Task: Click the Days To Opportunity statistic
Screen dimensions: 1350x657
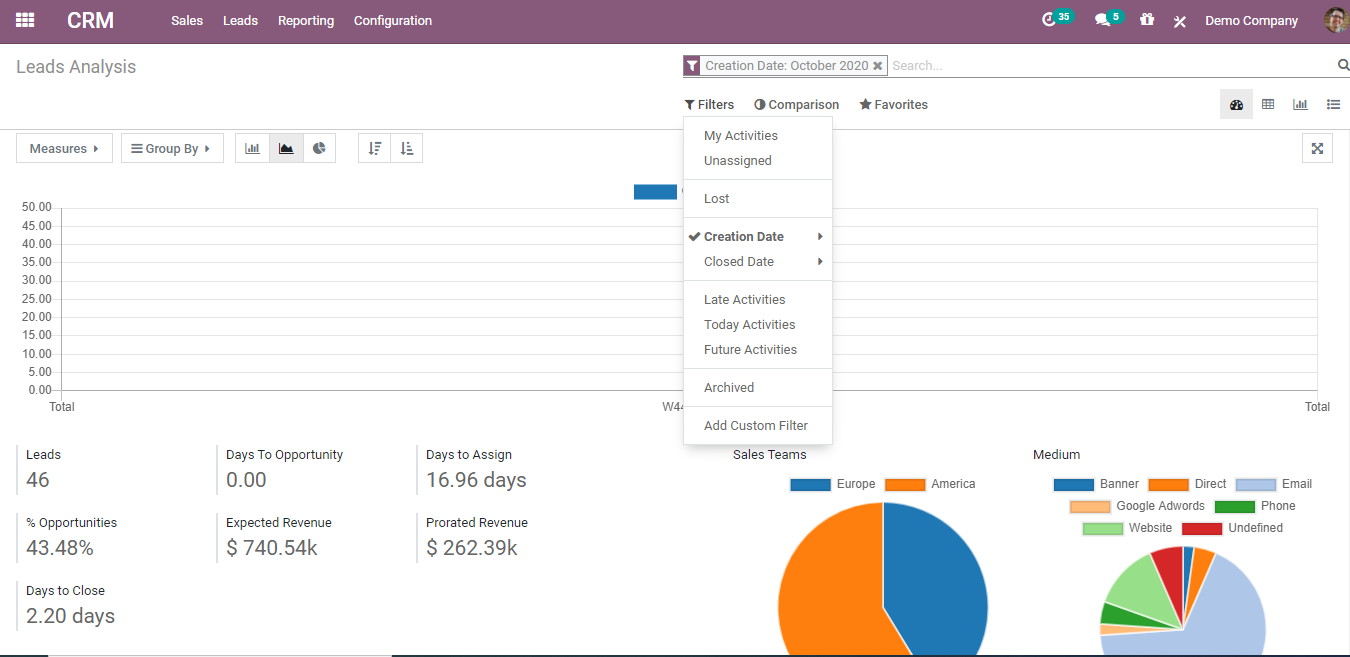Action: [x=310, y=470]
